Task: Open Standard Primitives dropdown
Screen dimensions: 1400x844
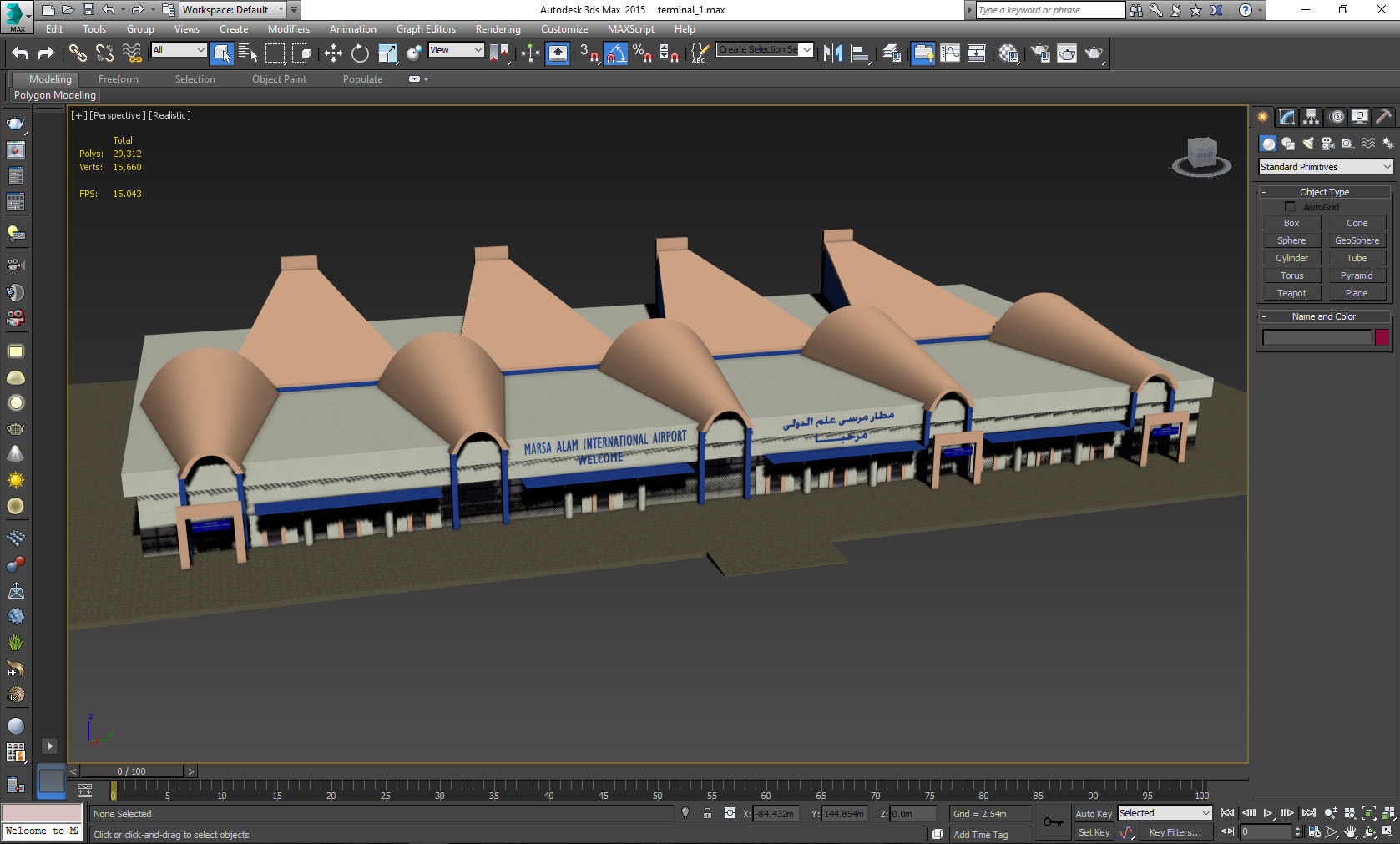Action: [x=1326, y=167]
